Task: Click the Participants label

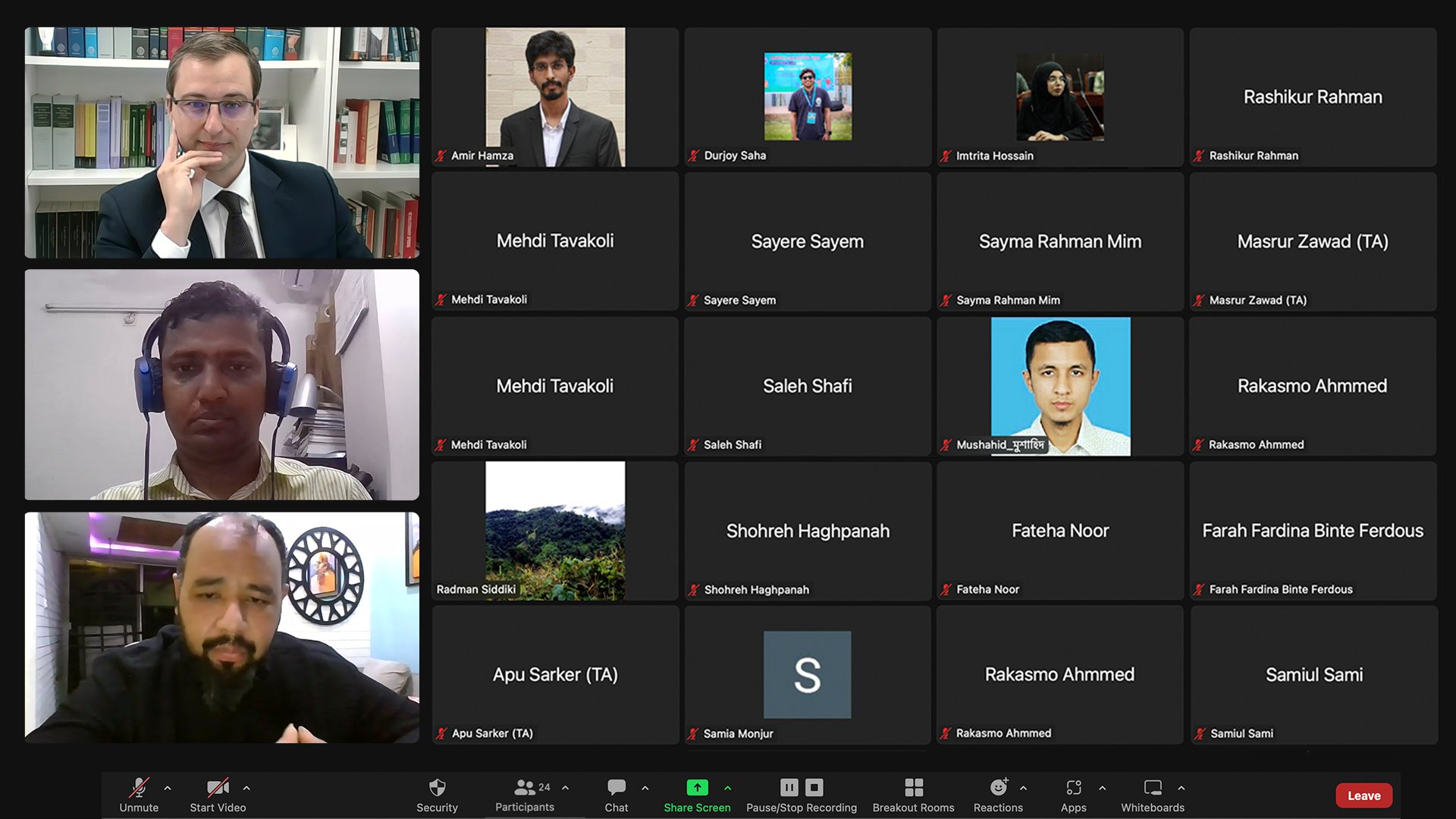Action: coord(524,807)
